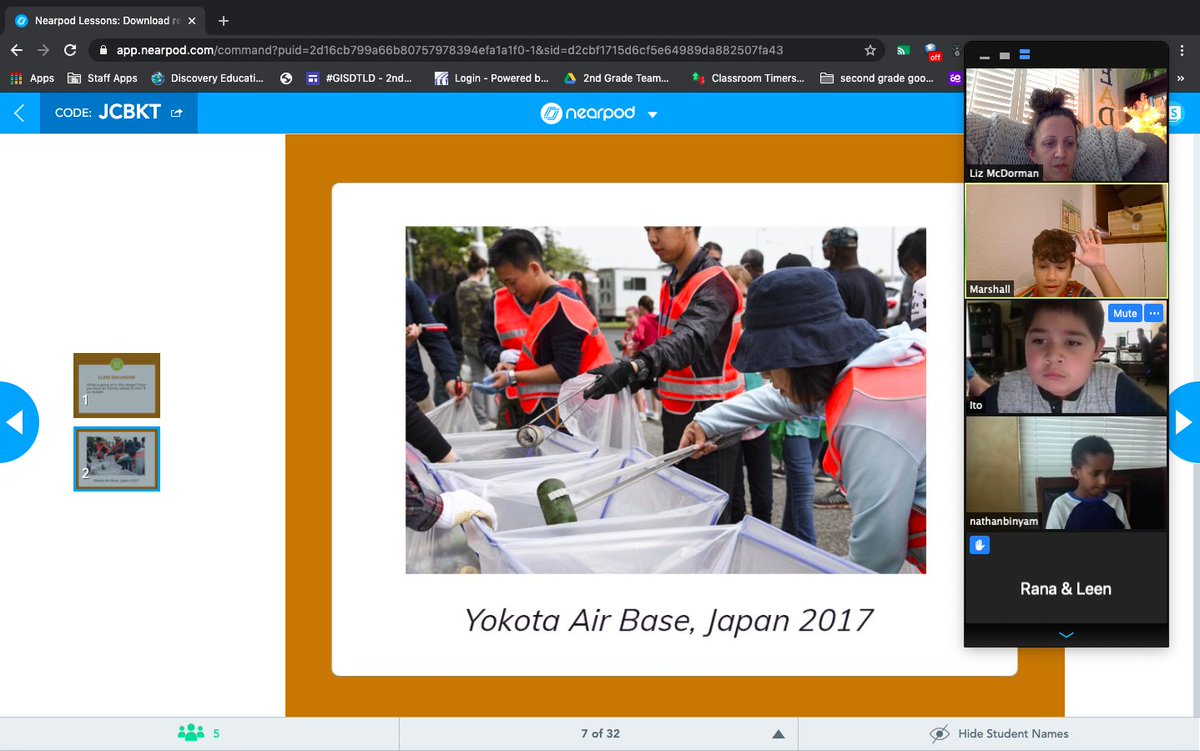The width and height of the screenshot is (1200, 751).
Task: Open the students count icon showing 5
Action: point(190,733)
